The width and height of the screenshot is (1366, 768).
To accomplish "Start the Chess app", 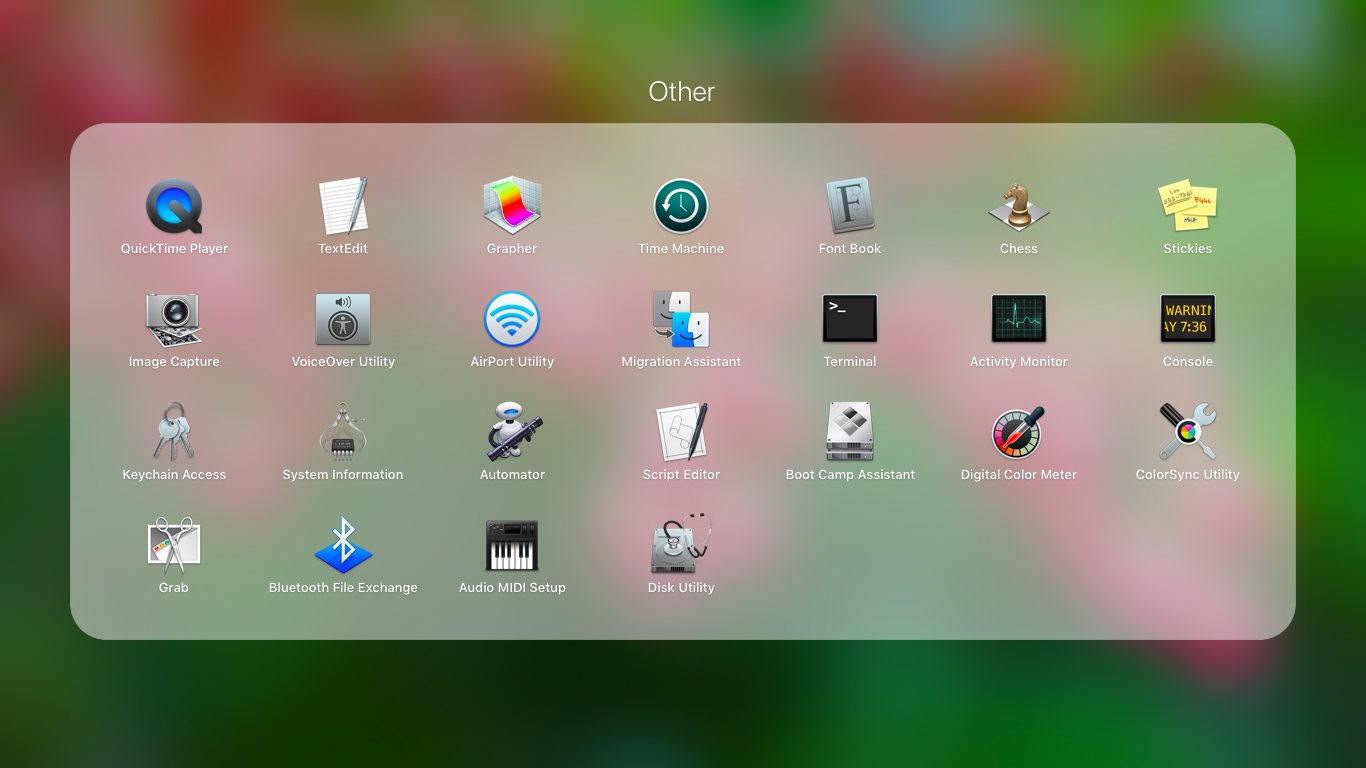I will [1019, 206].
